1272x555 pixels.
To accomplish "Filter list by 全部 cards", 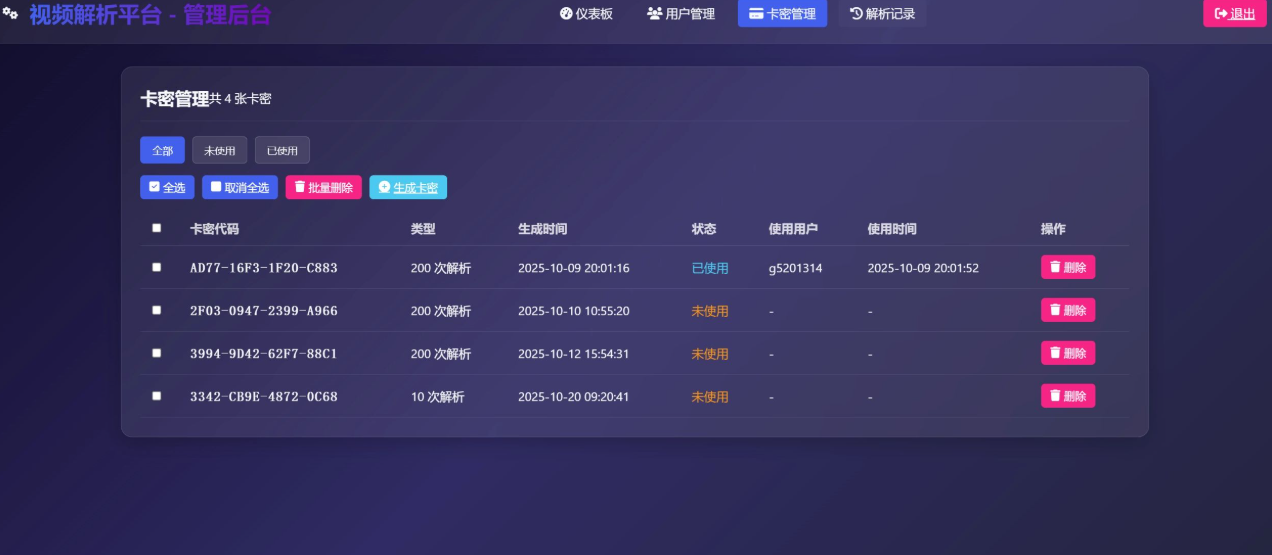I will [162, 150].
